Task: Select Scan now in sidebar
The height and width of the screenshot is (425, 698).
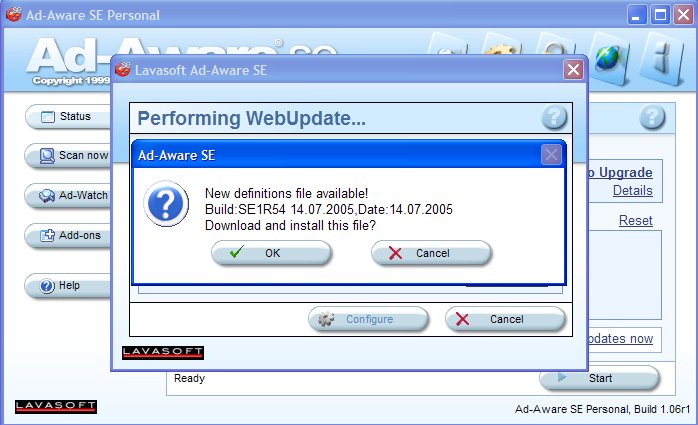Action: [x=68, y=156]
